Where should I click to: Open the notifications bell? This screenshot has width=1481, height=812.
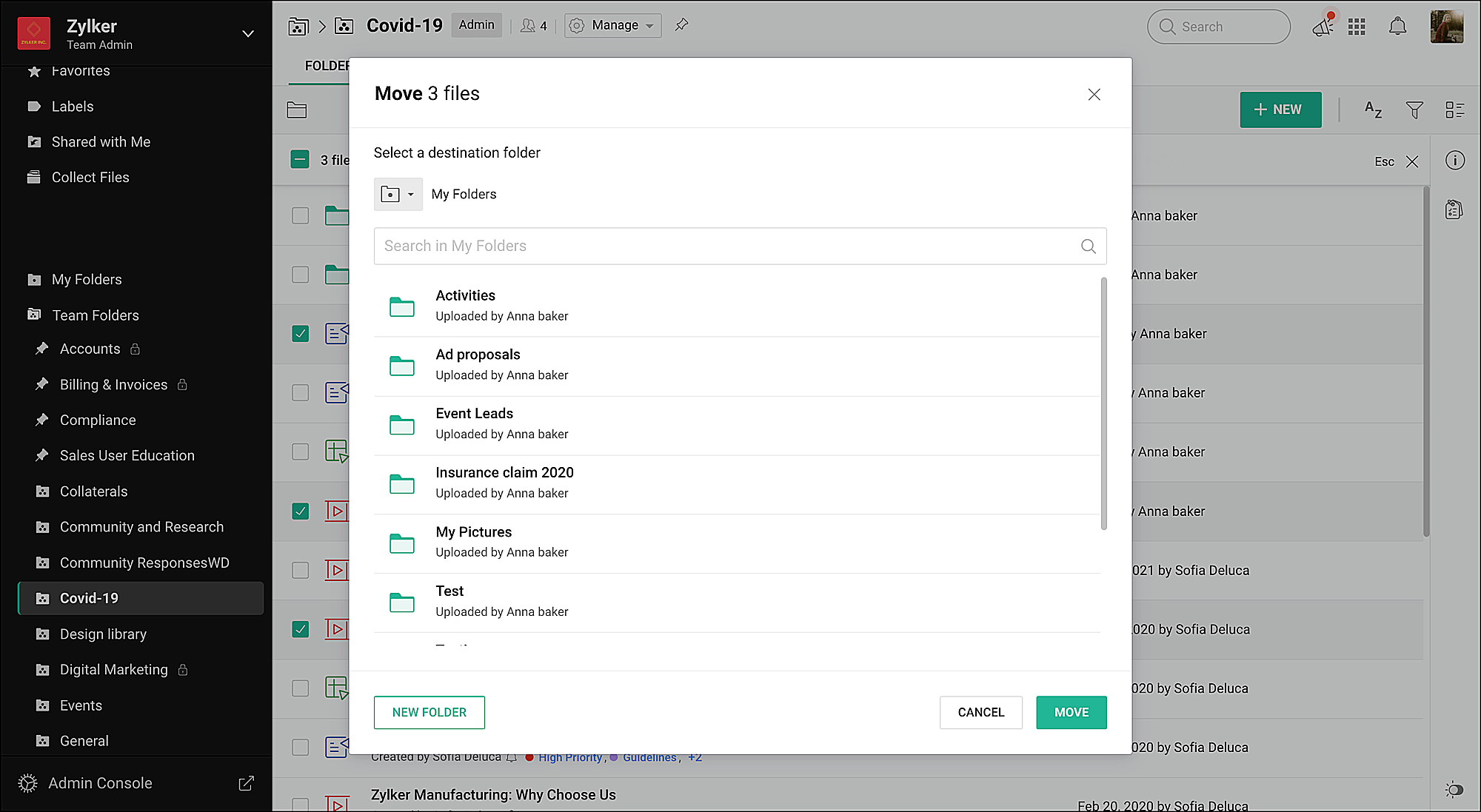1397,27
